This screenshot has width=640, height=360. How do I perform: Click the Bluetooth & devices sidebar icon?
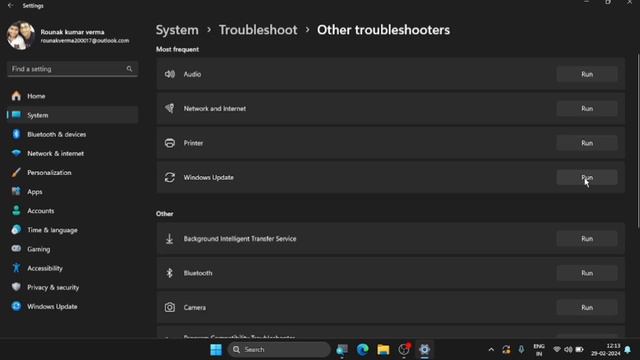point(16,134)
